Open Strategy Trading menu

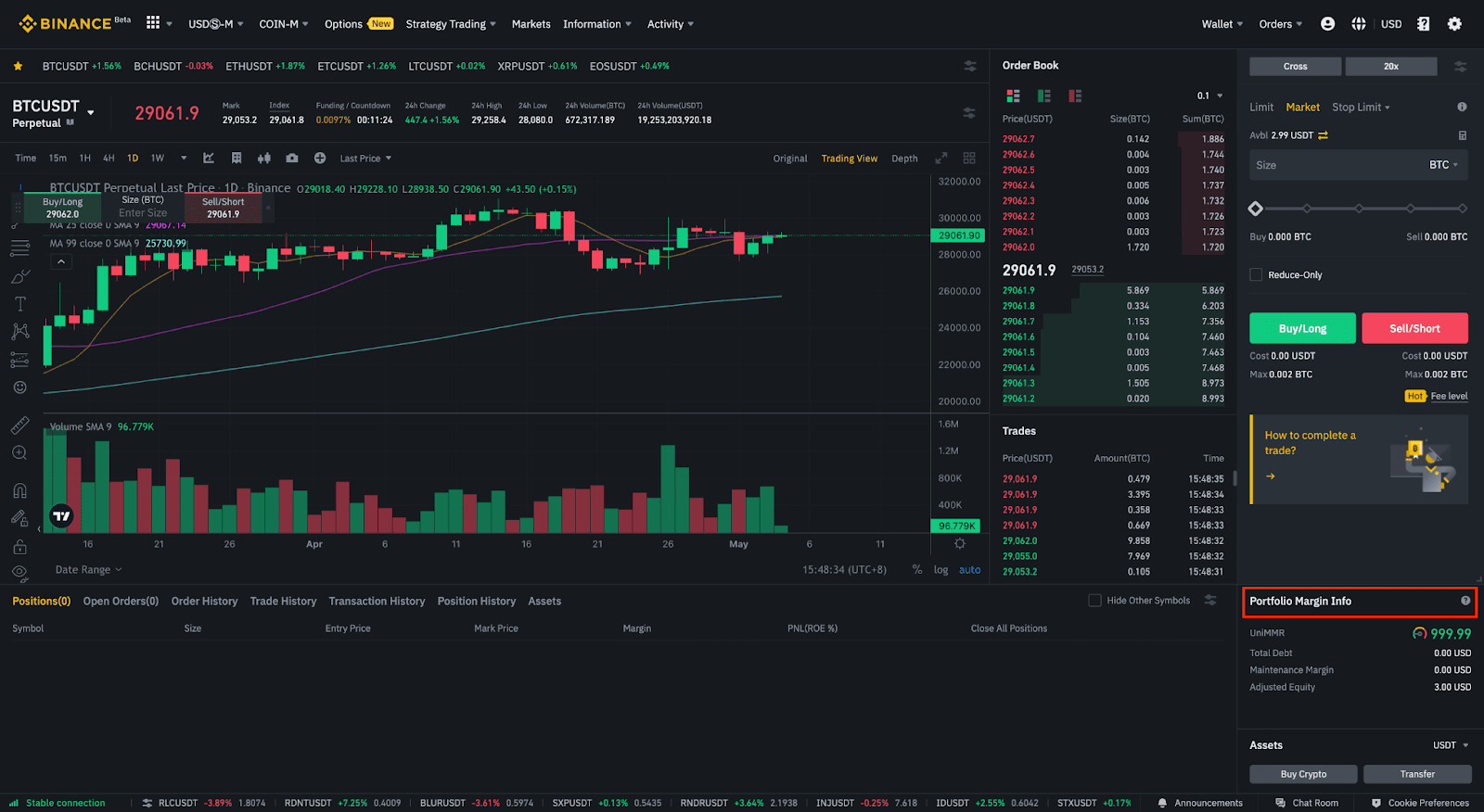tap(451, 24)
